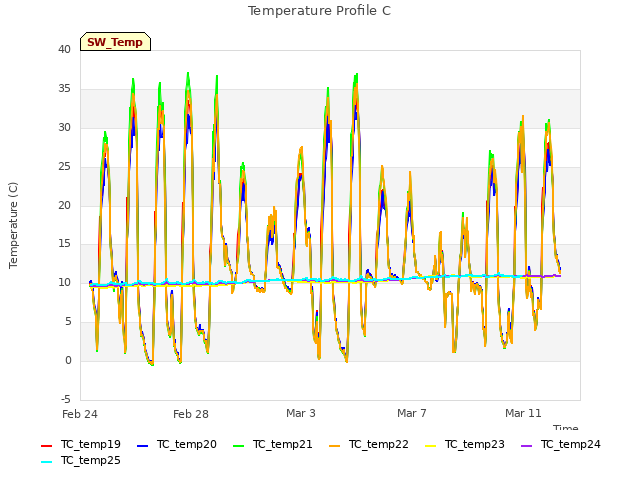Click the 15 y-axis tick label
640x480 pixels.
pyautogui.click(x=64, y=244)
